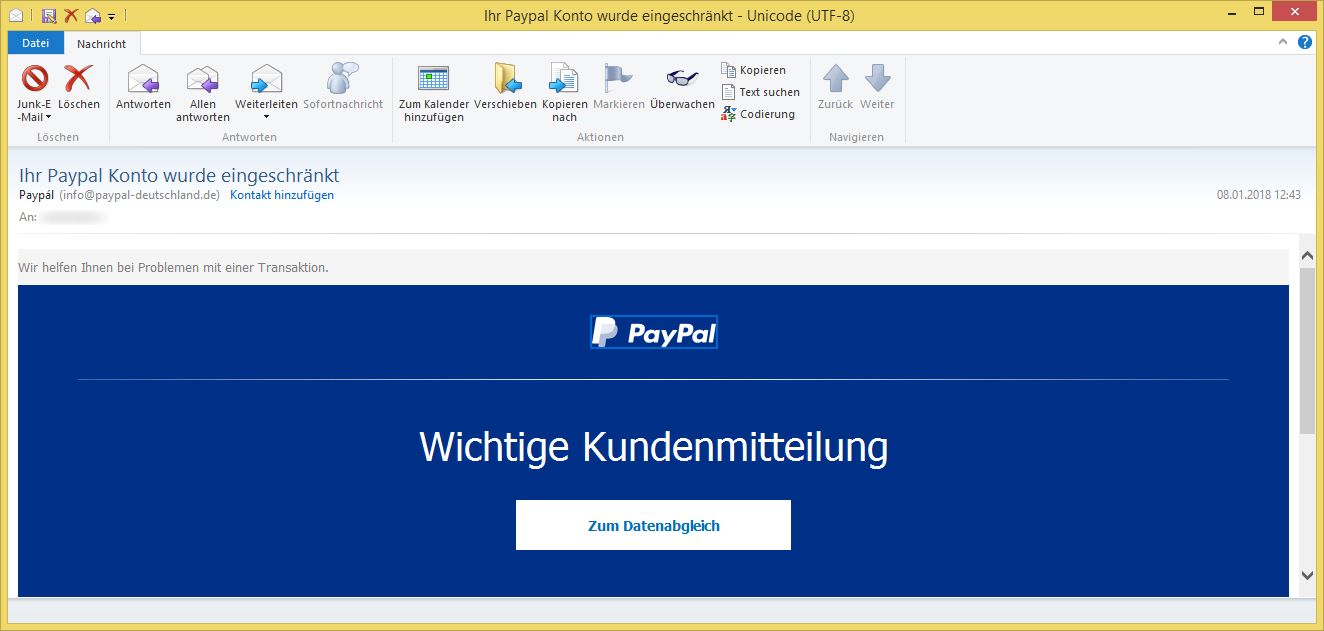Screen dimensions: 1324x631
Task: Add to calendar via Zum Kalender hinzufügen
Action: pos(433,93)
